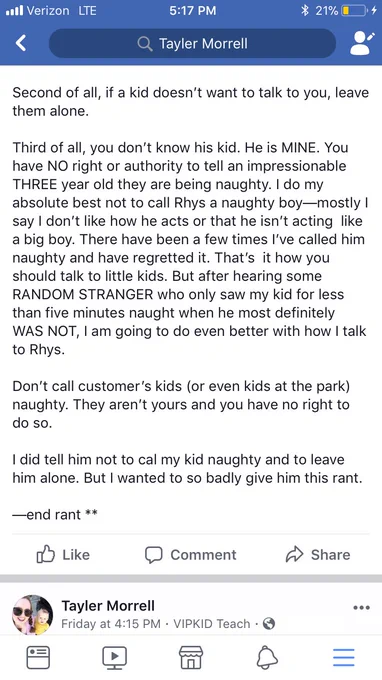Viewport: 382px width, 680px height.
Task: Tap the battery indicator in status bar
Action: (x=354, y=10)
